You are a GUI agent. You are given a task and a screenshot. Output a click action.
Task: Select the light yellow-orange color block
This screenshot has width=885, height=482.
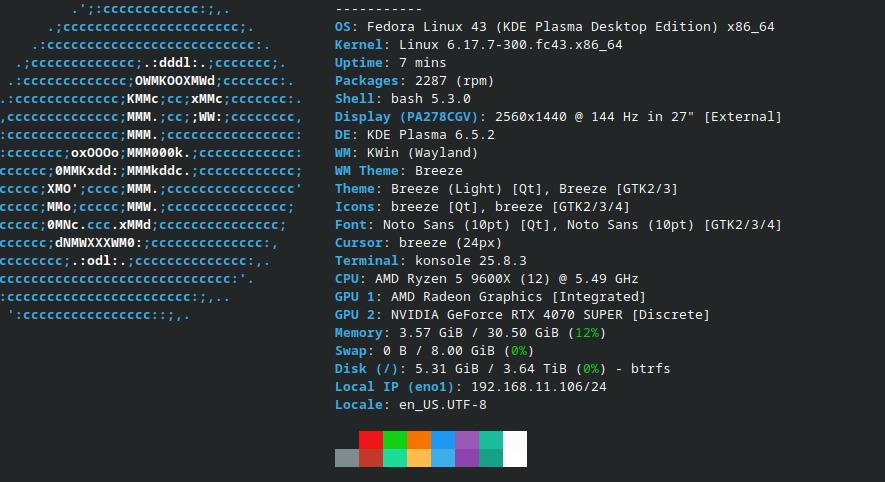coord(419,458)
